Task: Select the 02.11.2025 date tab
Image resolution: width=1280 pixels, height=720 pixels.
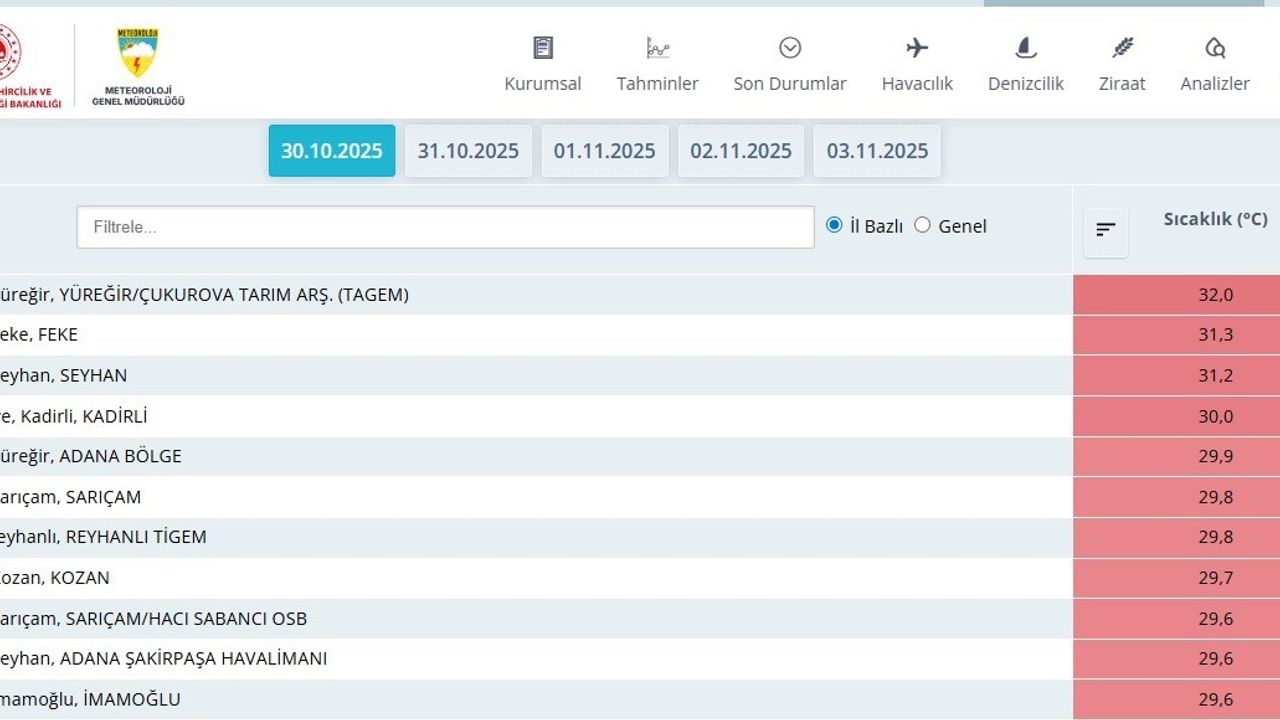Action: tap(740, 150)
